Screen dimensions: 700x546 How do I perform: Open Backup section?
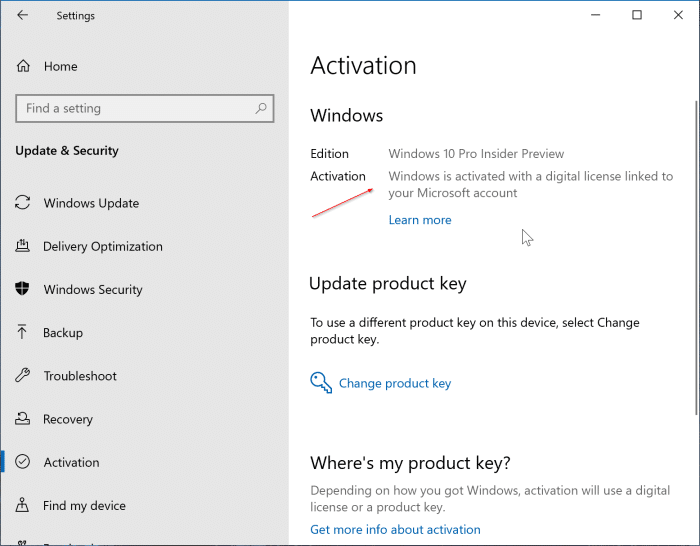[x=63, y=333]
